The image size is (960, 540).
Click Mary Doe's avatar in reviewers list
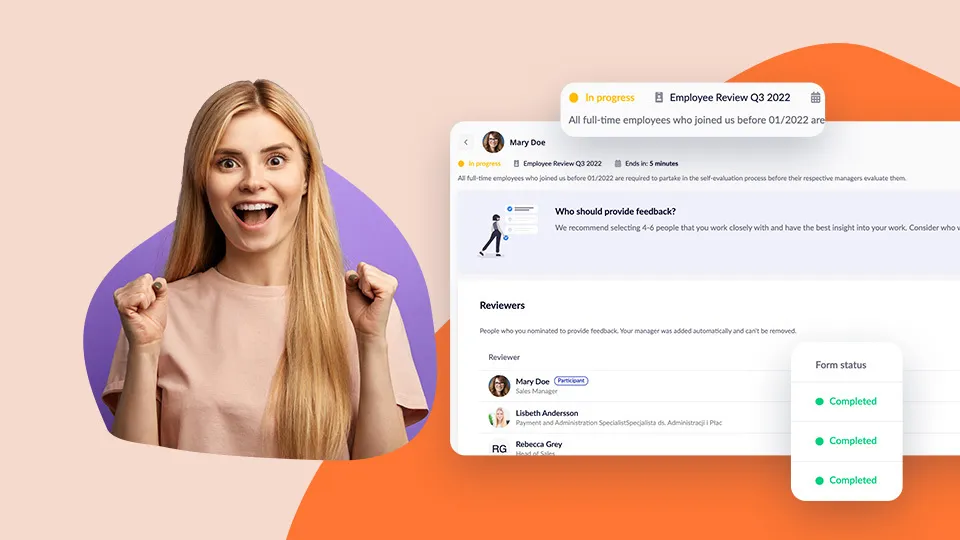499,386
